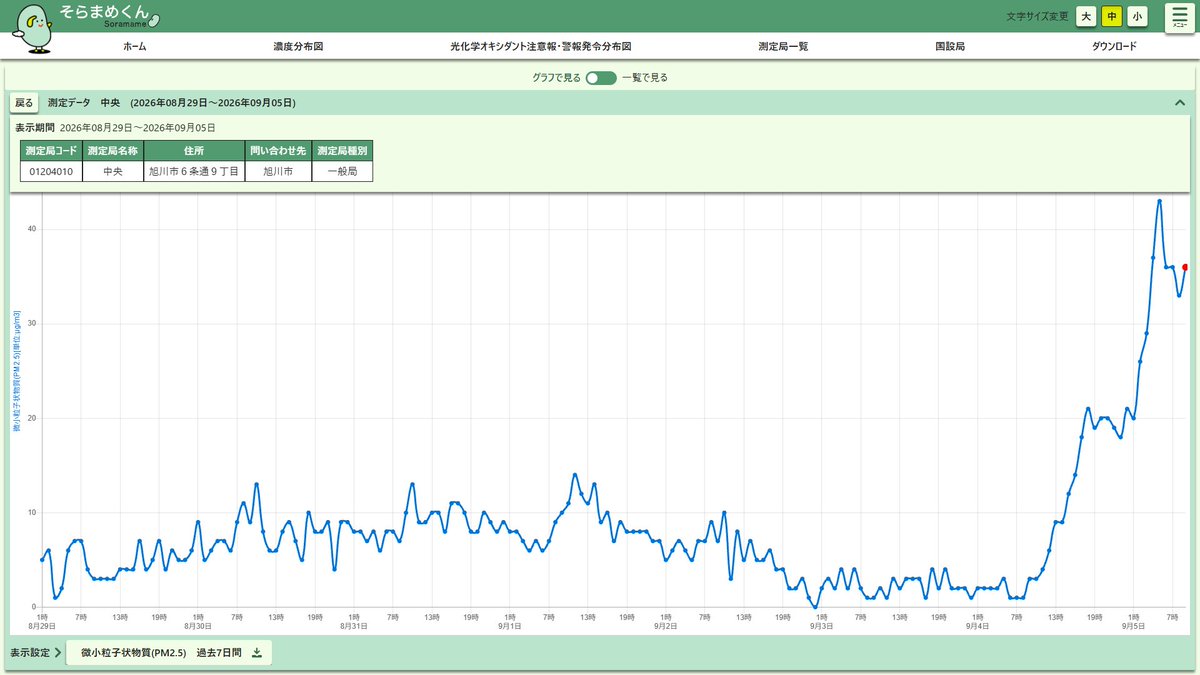Click the 測定局種別 column header
Image resolution: width=1200 pixels, height=675 pixels.
342,150
